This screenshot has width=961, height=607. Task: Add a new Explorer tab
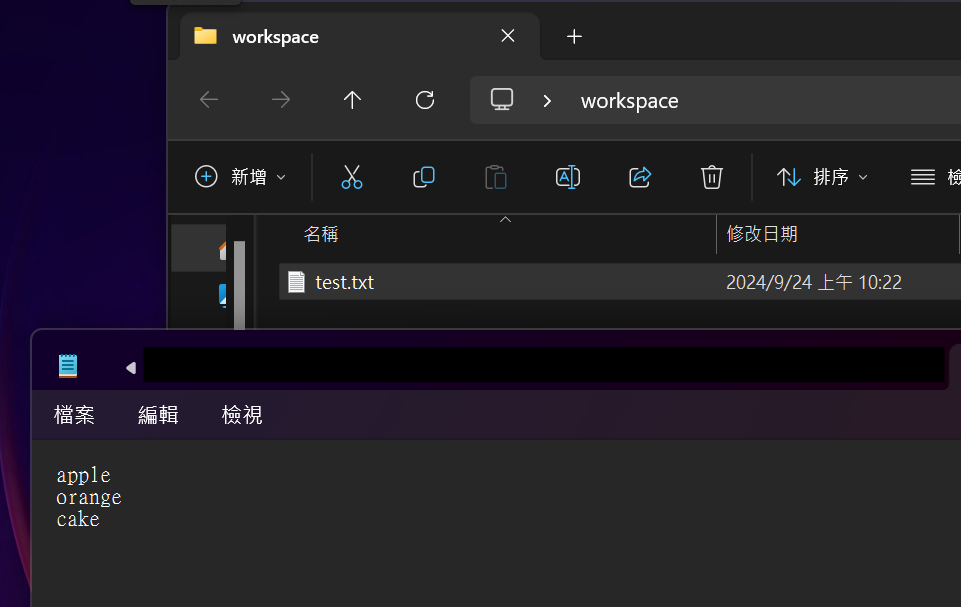coord(574,37)
